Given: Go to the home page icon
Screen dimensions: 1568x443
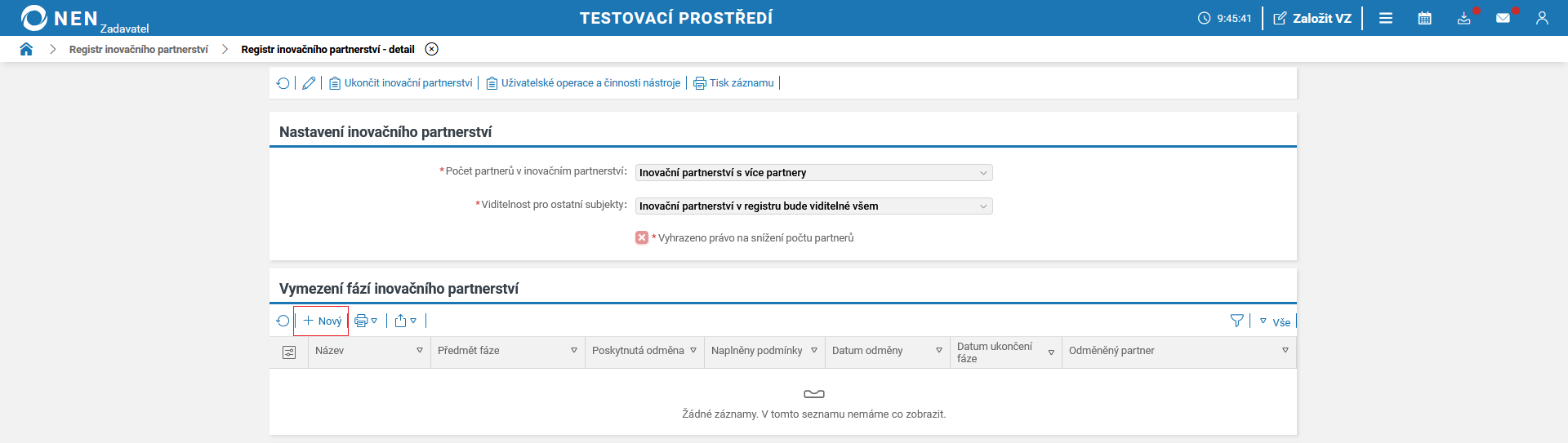Looking at the screenshot, I should [26, 49].
